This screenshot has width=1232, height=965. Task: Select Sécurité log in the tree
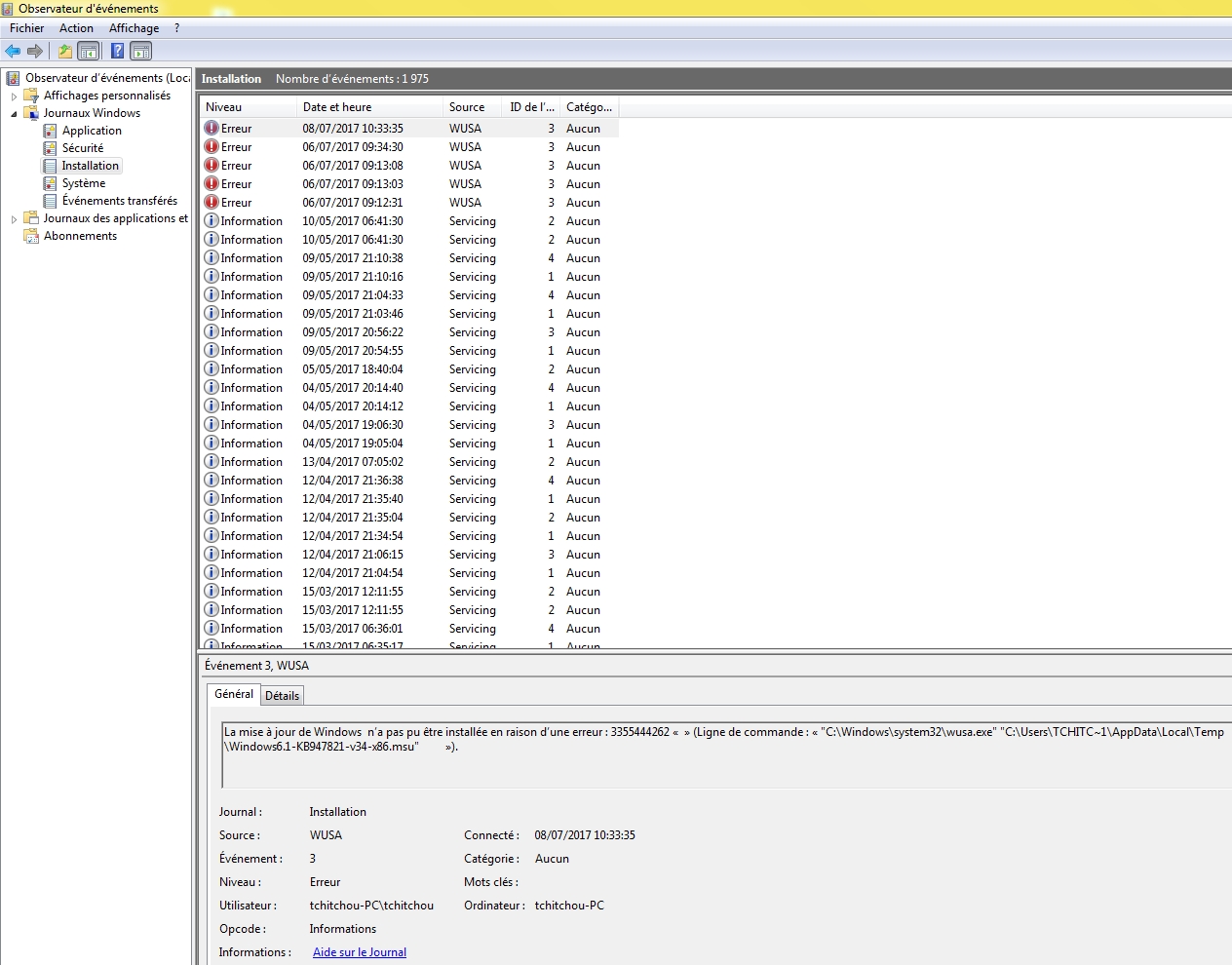coord(83,148)
